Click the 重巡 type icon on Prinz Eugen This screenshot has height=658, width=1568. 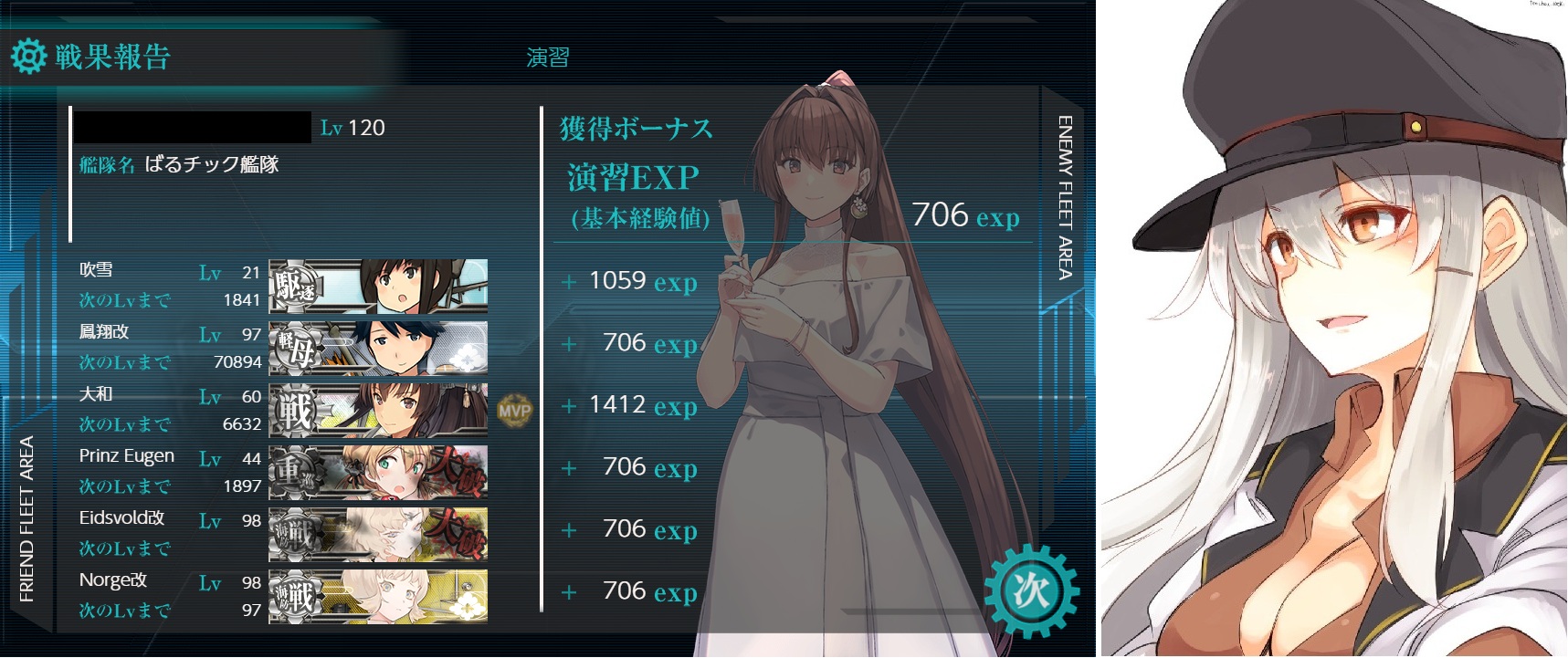(x=295, y=473)
